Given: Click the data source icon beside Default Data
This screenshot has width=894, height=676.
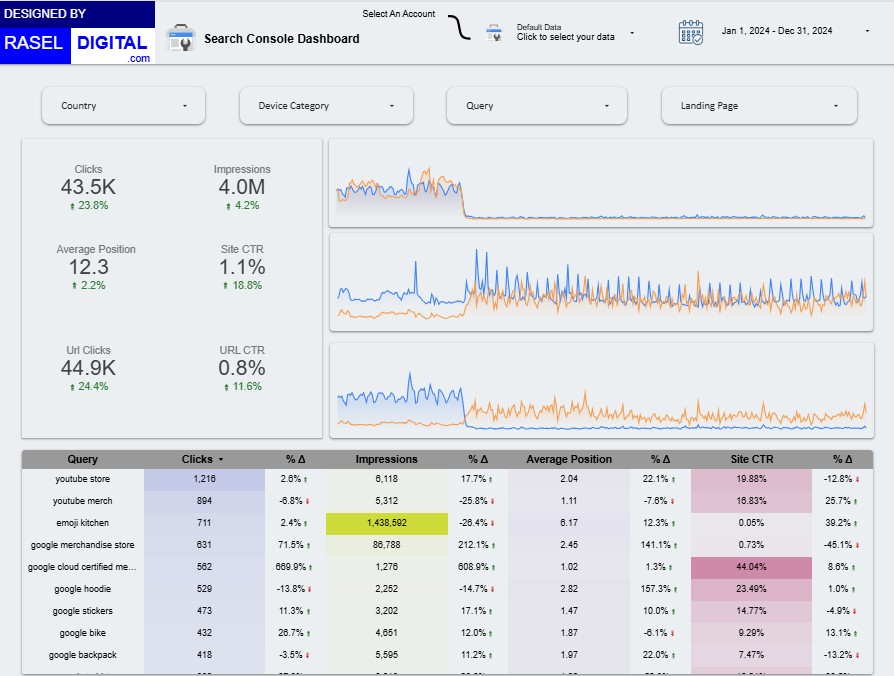Looking at the screenshot, I should [x=494, y=33].
